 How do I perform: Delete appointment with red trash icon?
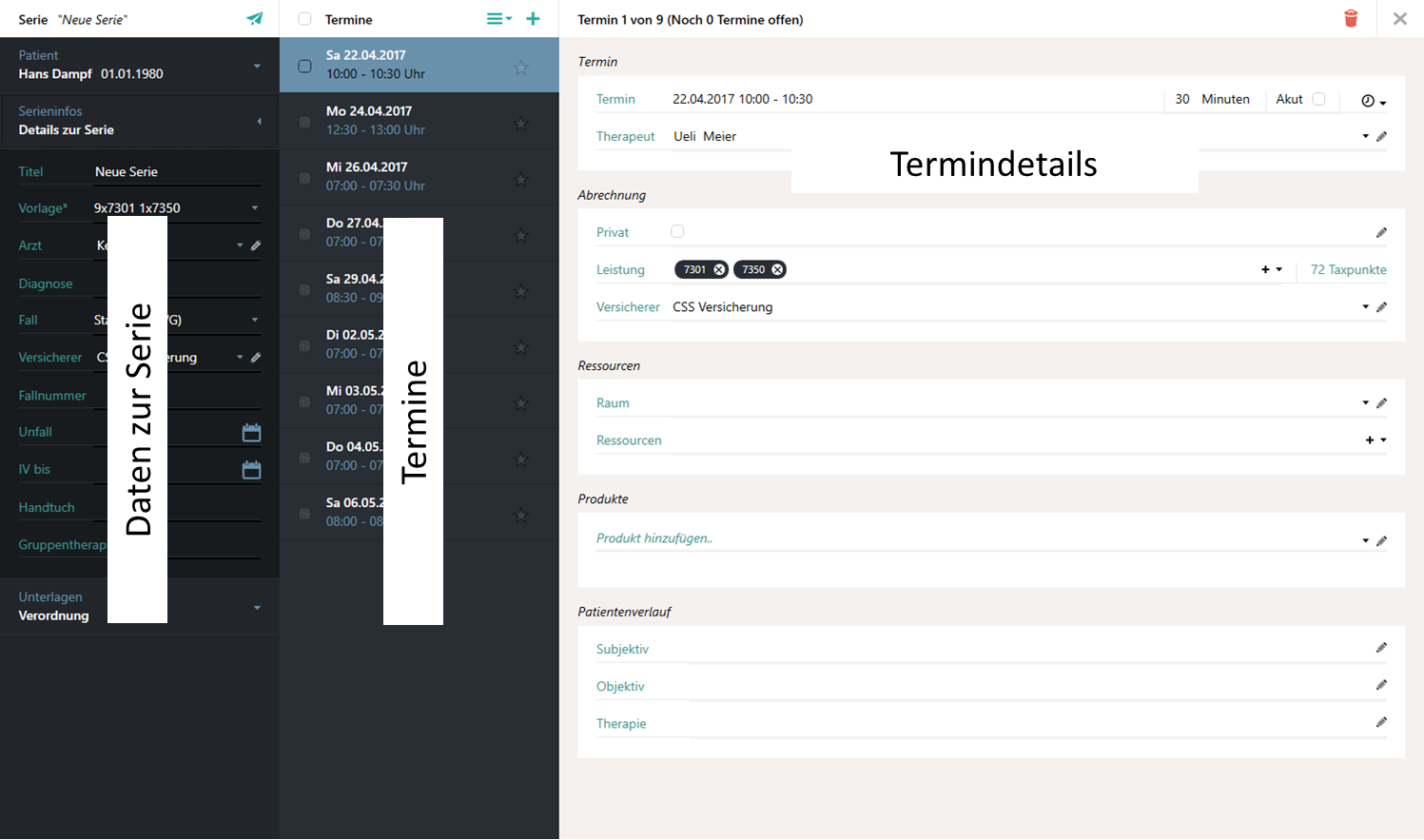1350,19
